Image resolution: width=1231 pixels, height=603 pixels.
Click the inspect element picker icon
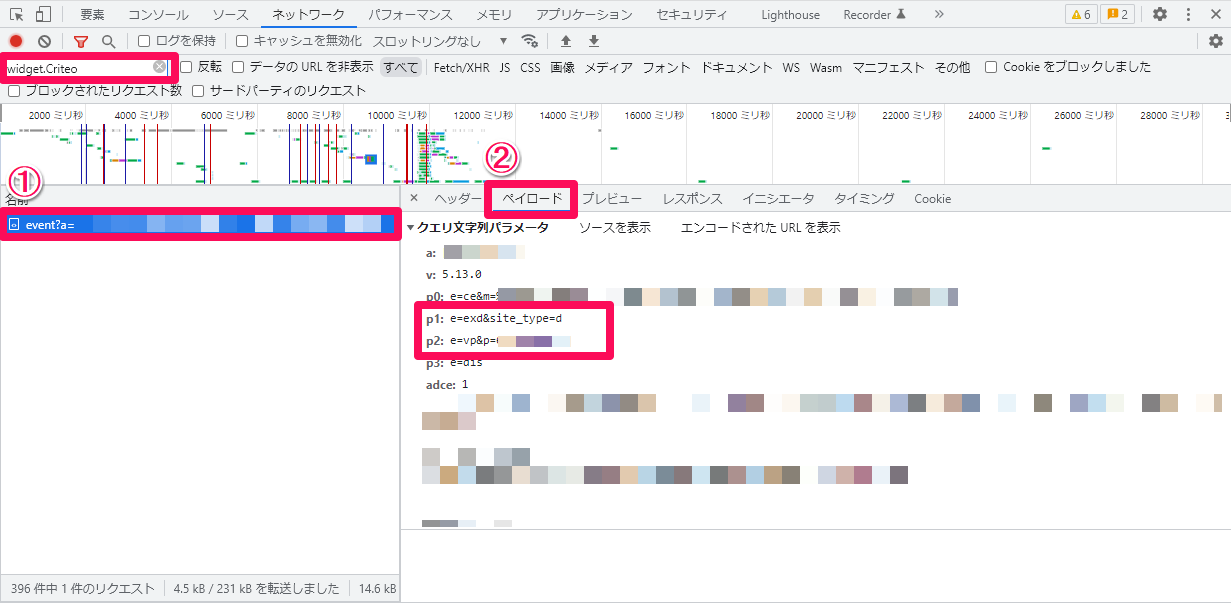(x=17, y=14)
